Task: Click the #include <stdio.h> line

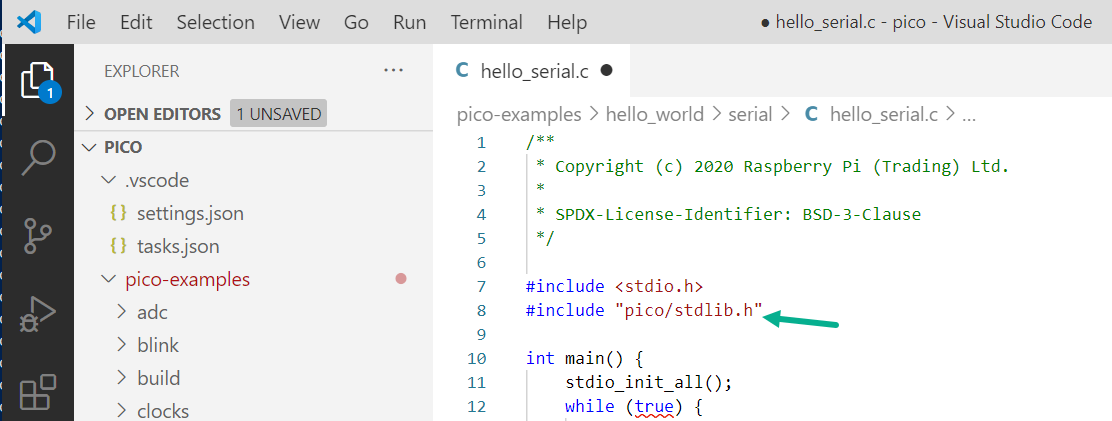Action: (x=614, y=286)
